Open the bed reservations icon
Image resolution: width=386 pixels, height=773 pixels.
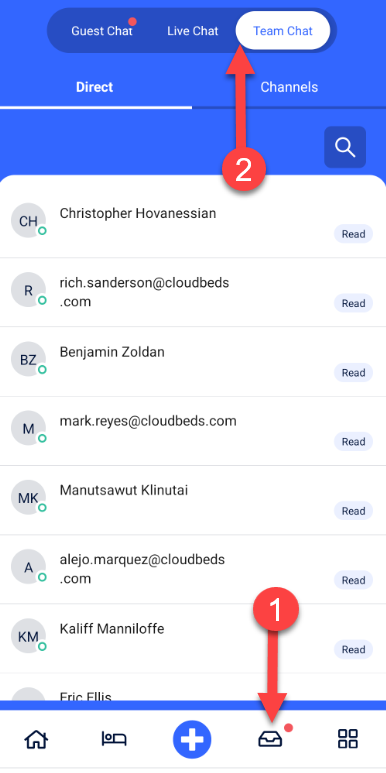tap(114, 738)
